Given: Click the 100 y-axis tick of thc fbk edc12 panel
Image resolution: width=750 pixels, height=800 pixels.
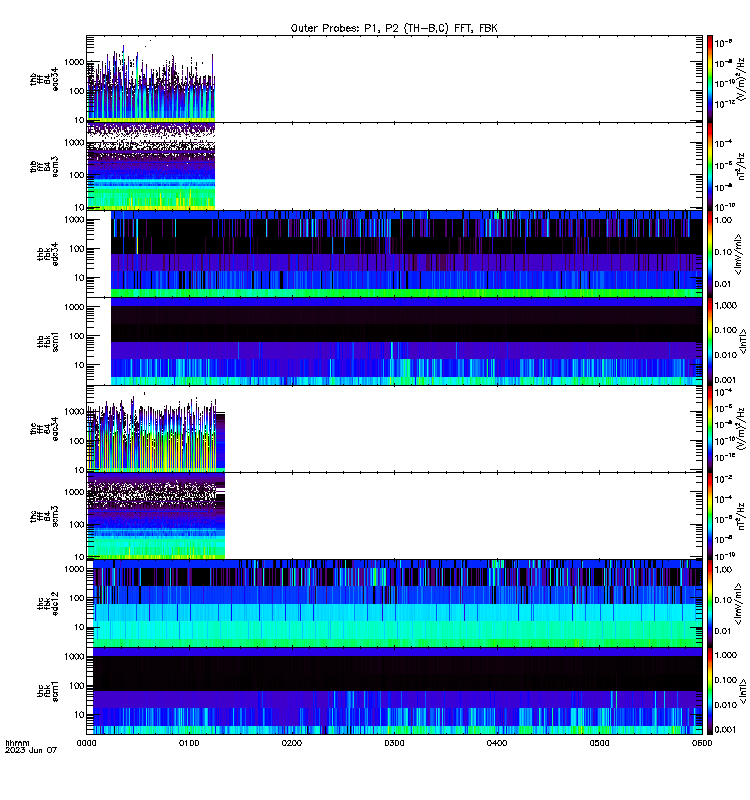Looking at the screenshot, I should coord(77,598).
